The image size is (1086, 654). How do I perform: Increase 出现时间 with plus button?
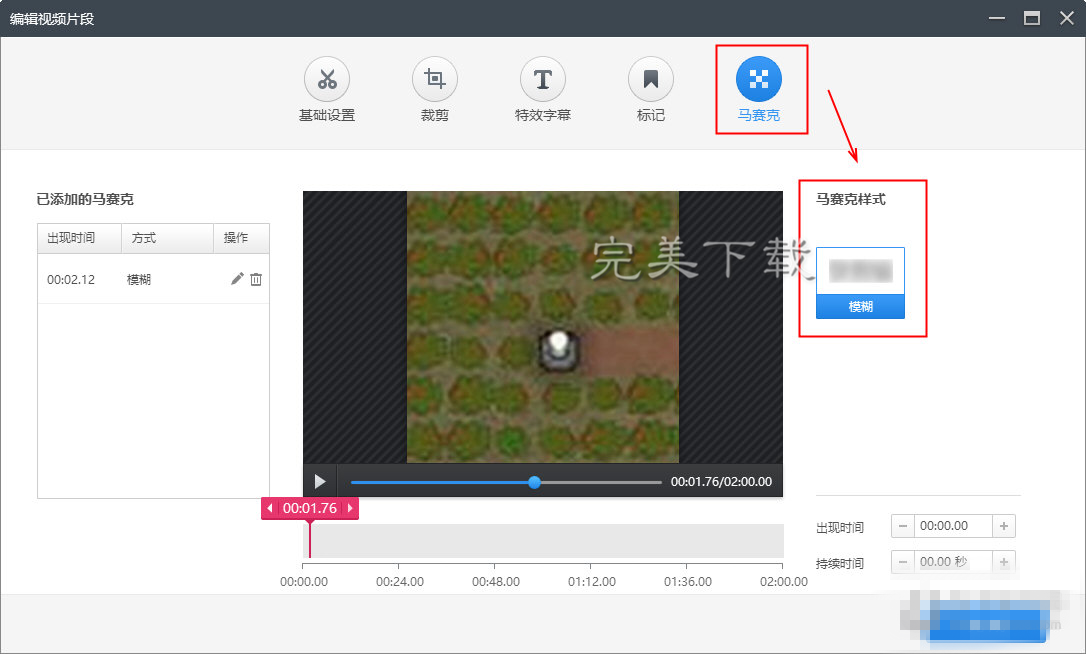pyautogui.click(x=1004, y=527)
